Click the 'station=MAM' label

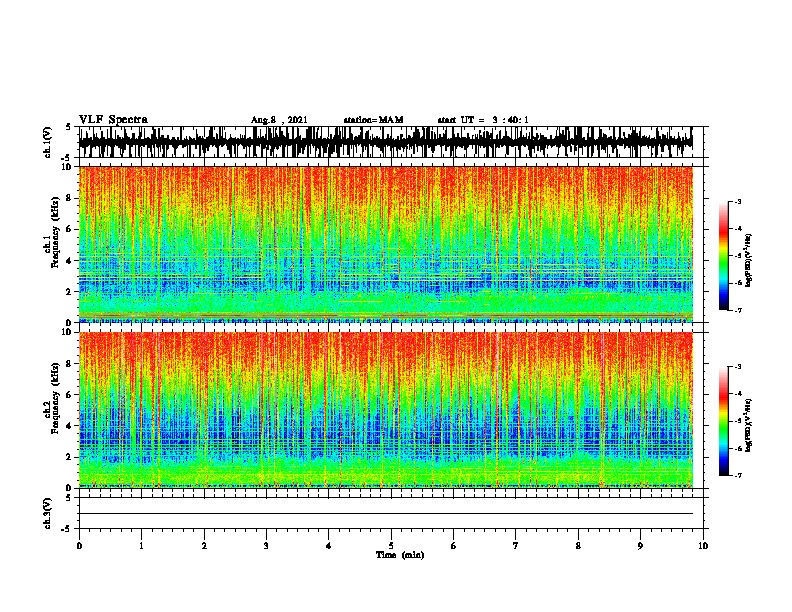click(x=373, y=120)
